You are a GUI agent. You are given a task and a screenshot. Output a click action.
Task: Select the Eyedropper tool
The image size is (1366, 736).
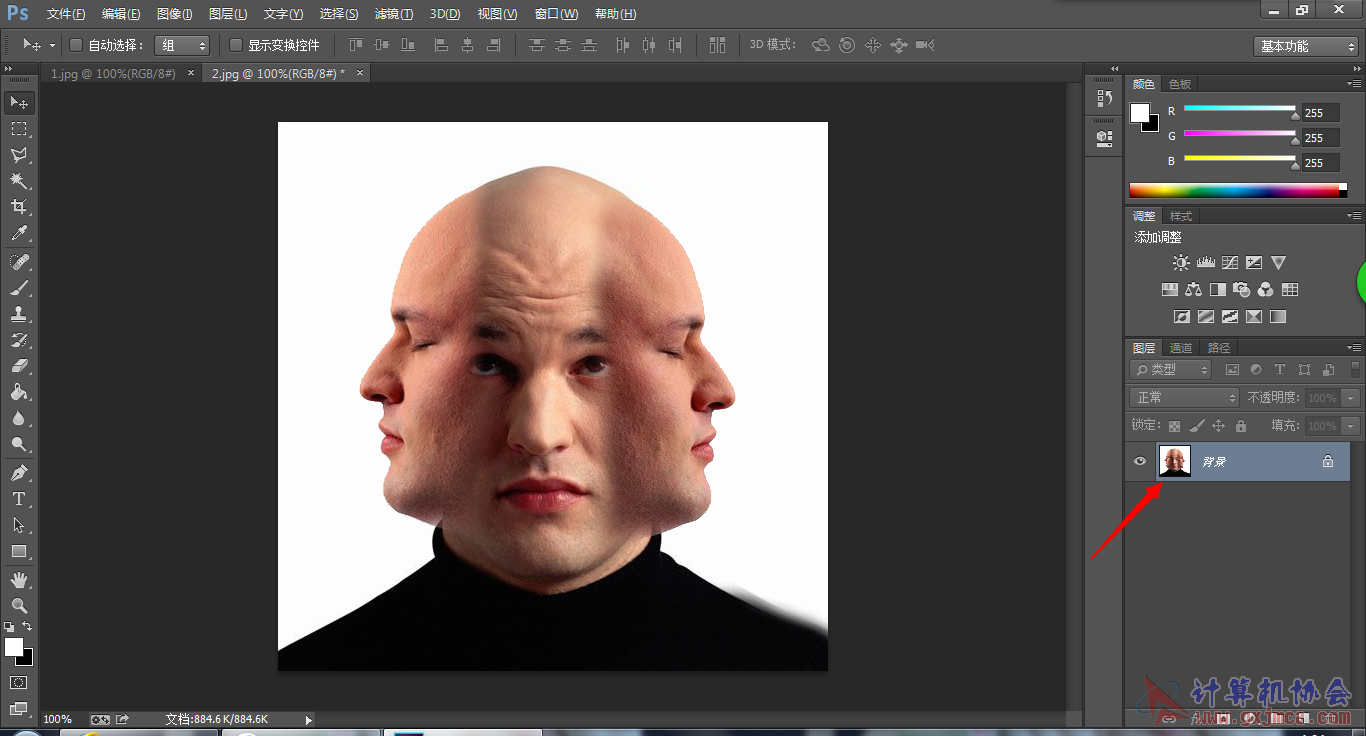point(19,234)
